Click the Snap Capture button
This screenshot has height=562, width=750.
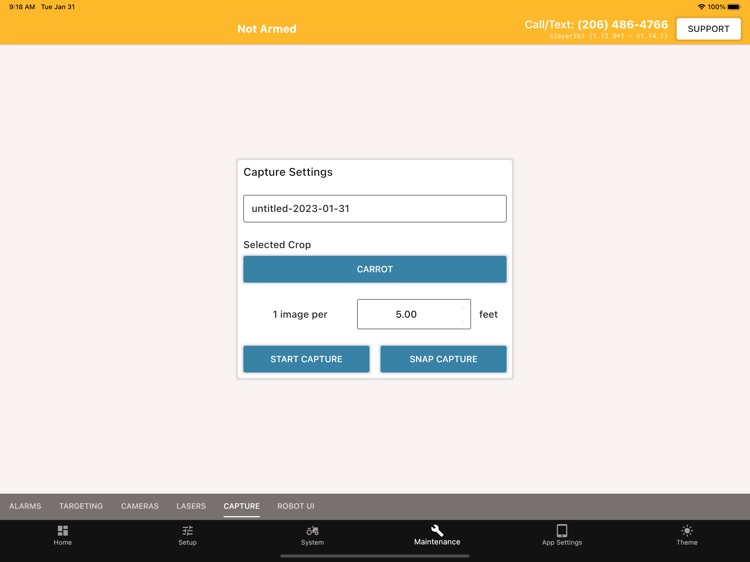443,359
